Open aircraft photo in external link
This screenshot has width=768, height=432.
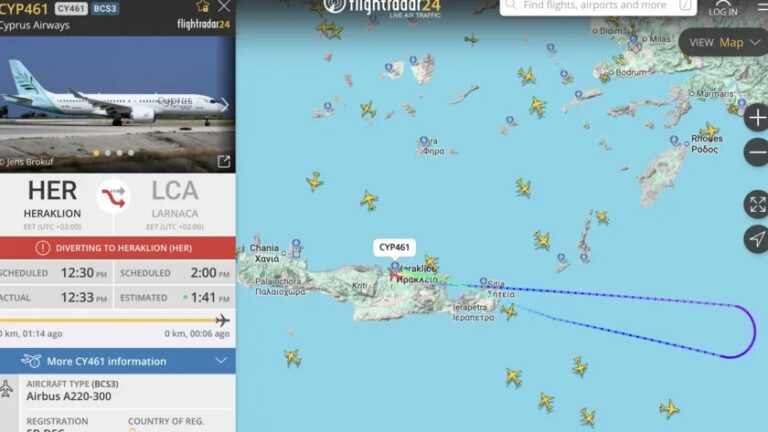223,161
